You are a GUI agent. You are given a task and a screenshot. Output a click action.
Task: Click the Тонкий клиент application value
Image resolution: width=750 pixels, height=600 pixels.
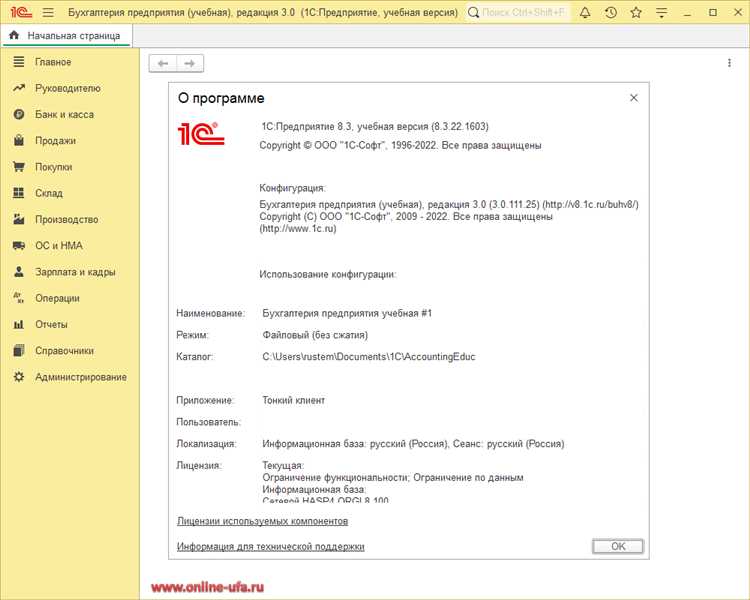[293, 400]
